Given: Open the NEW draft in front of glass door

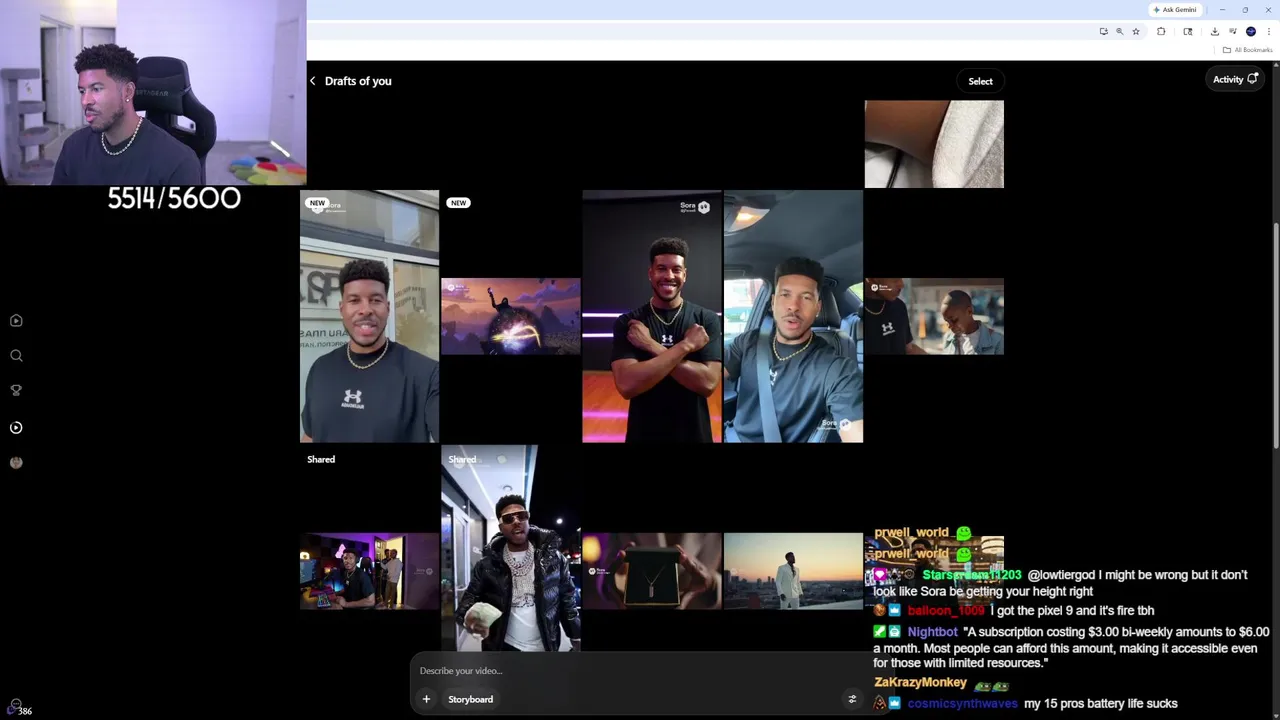Looking at the screenshot, I should (x=369, y=316).
